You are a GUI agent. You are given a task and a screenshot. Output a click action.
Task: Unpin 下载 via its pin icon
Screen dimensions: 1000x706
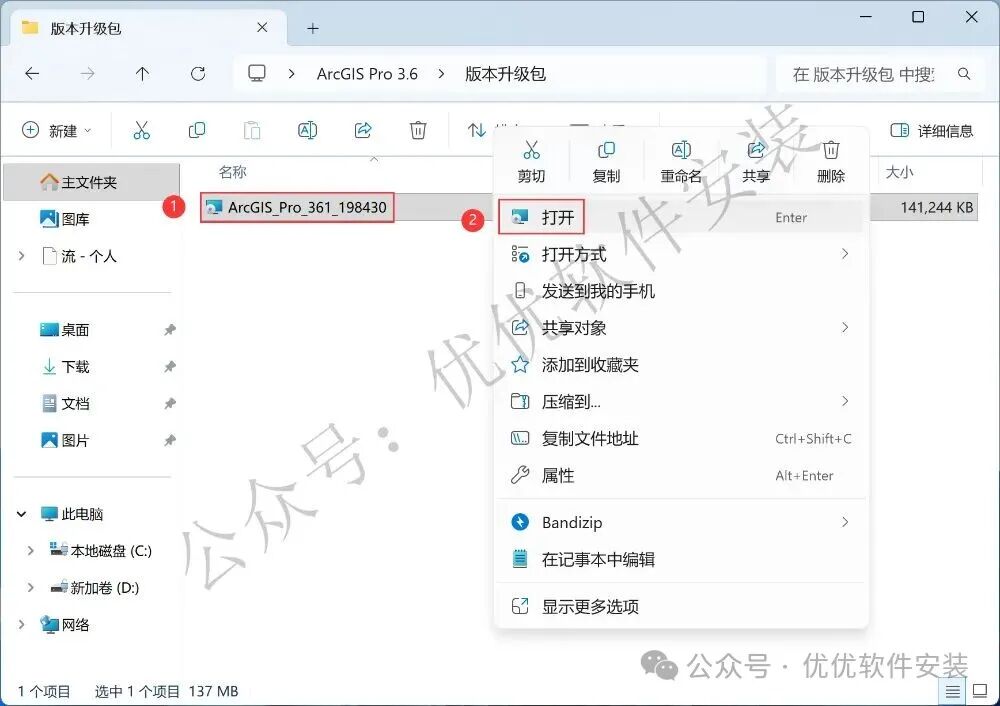point(170,367)
